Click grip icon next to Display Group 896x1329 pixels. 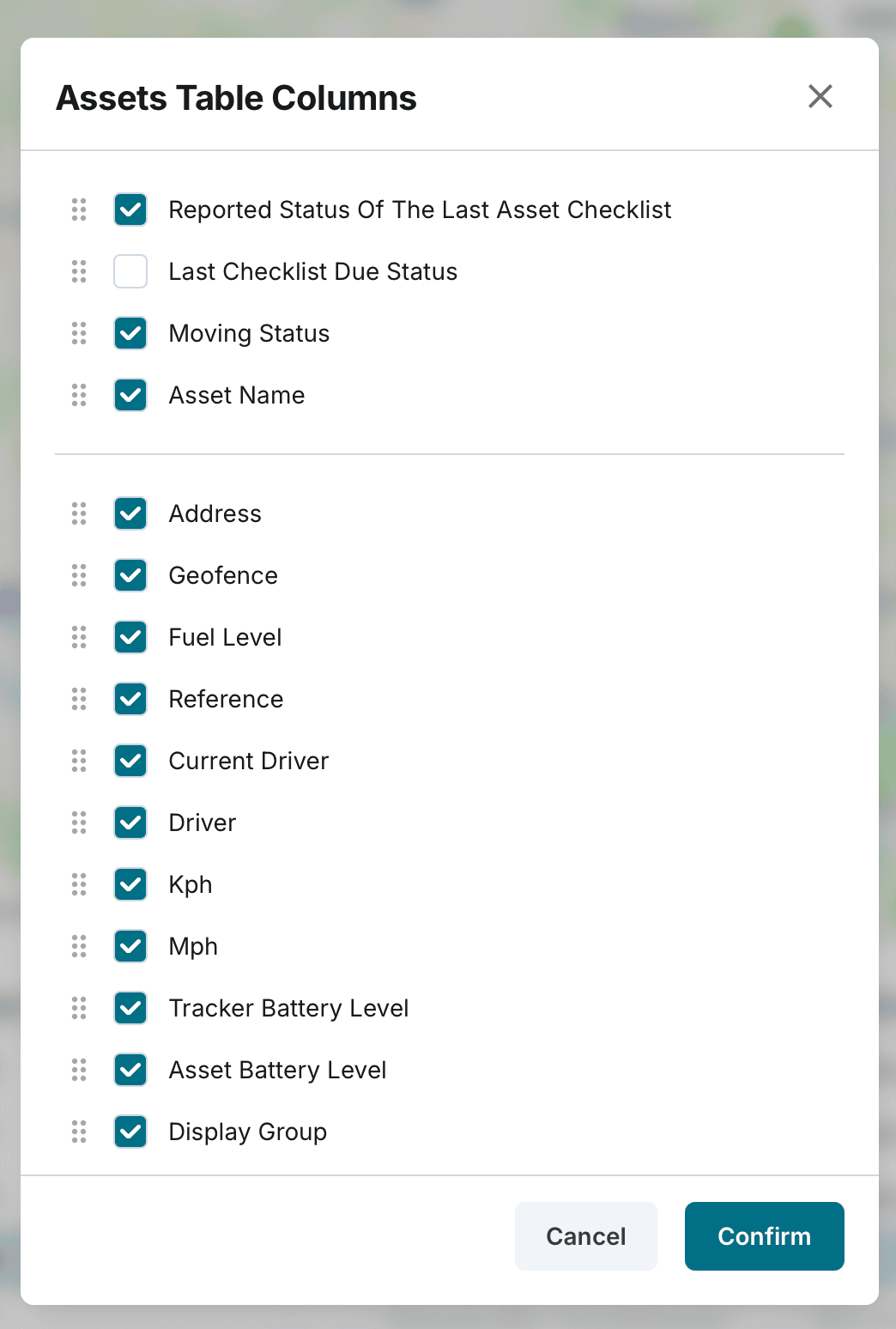pos(79,1132)
